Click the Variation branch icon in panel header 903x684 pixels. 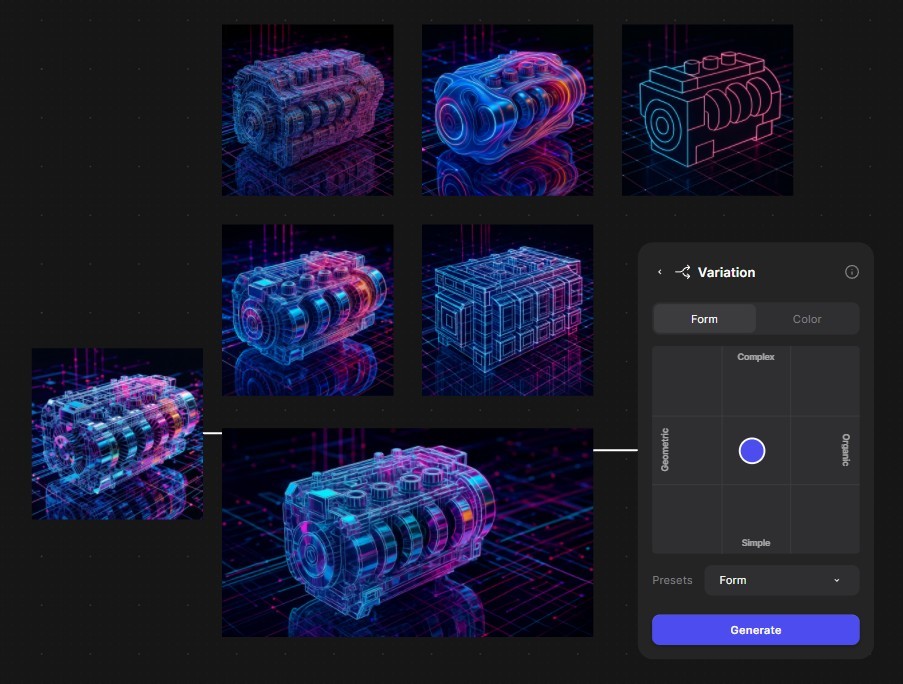click(x=683, y=272)
